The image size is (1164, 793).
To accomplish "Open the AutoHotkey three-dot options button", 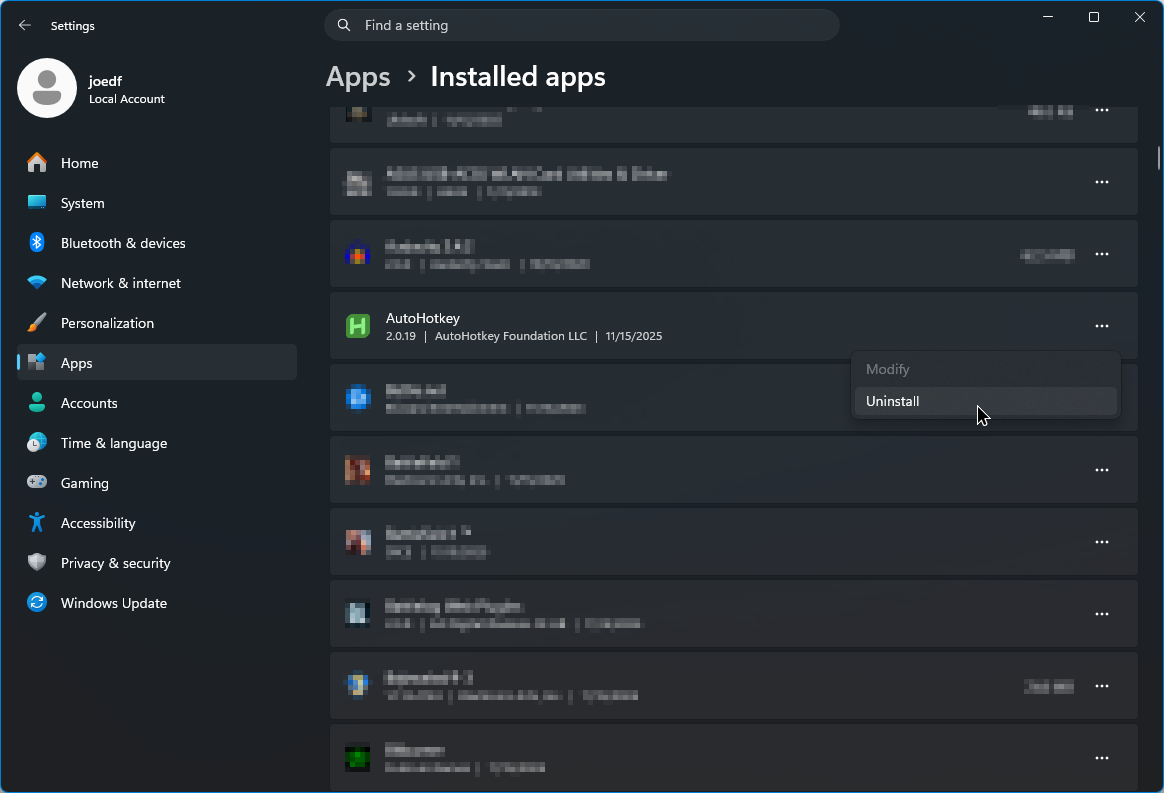I will coord(1102,326).
